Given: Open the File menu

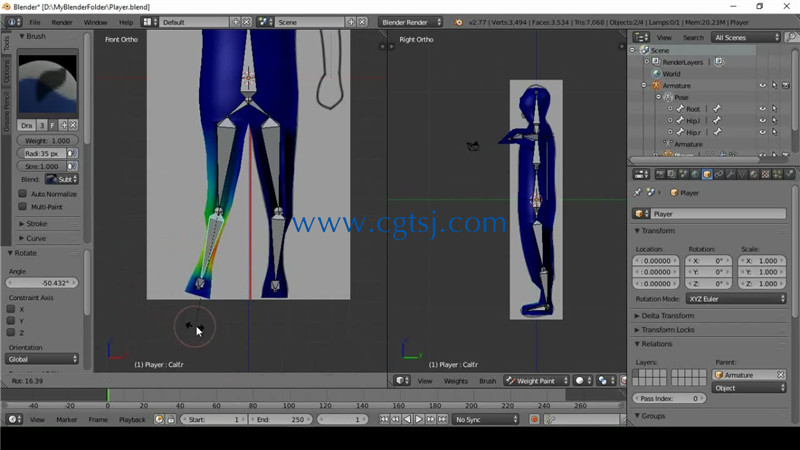Looking at the screenshot, I should 35,22.
